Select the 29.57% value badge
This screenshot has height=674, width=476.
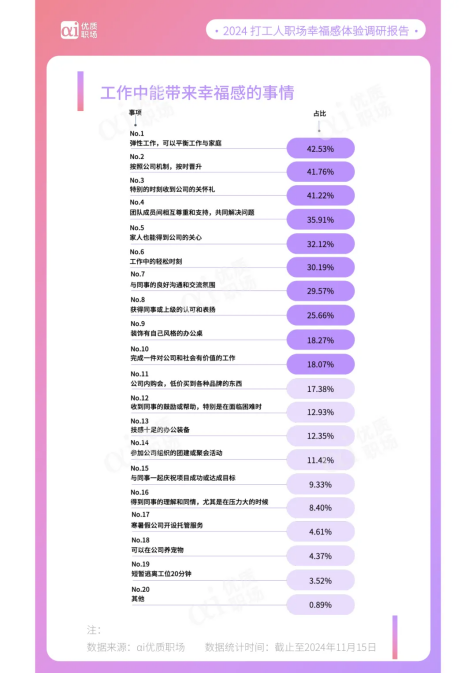pyautogui.click(x=320, y=291)
